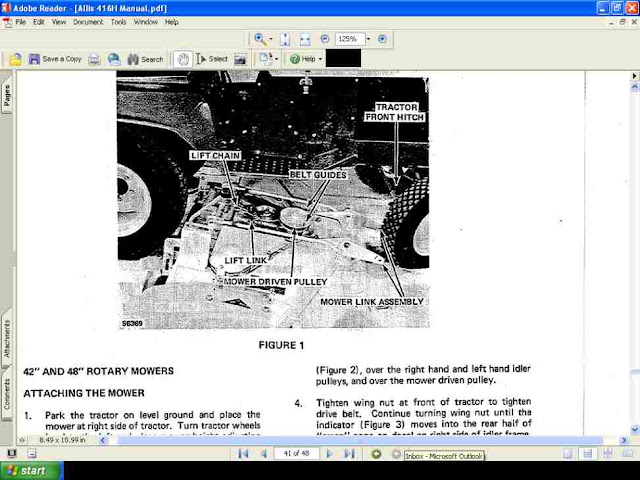
Task: Switch to Facing pages layout
Action: click(x=627, y=453)
